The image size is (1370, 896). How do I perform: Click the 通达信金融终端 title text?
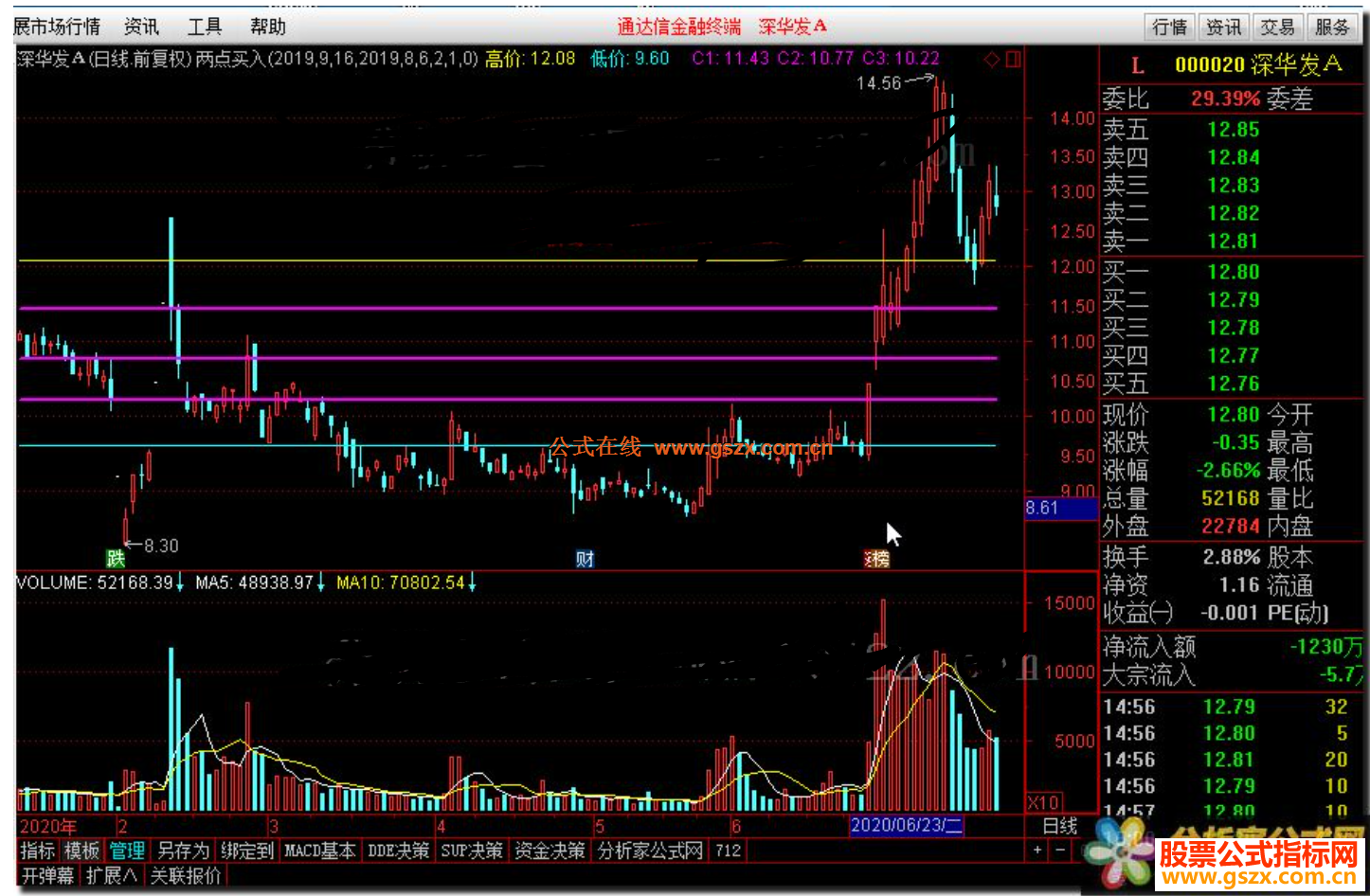679,27
